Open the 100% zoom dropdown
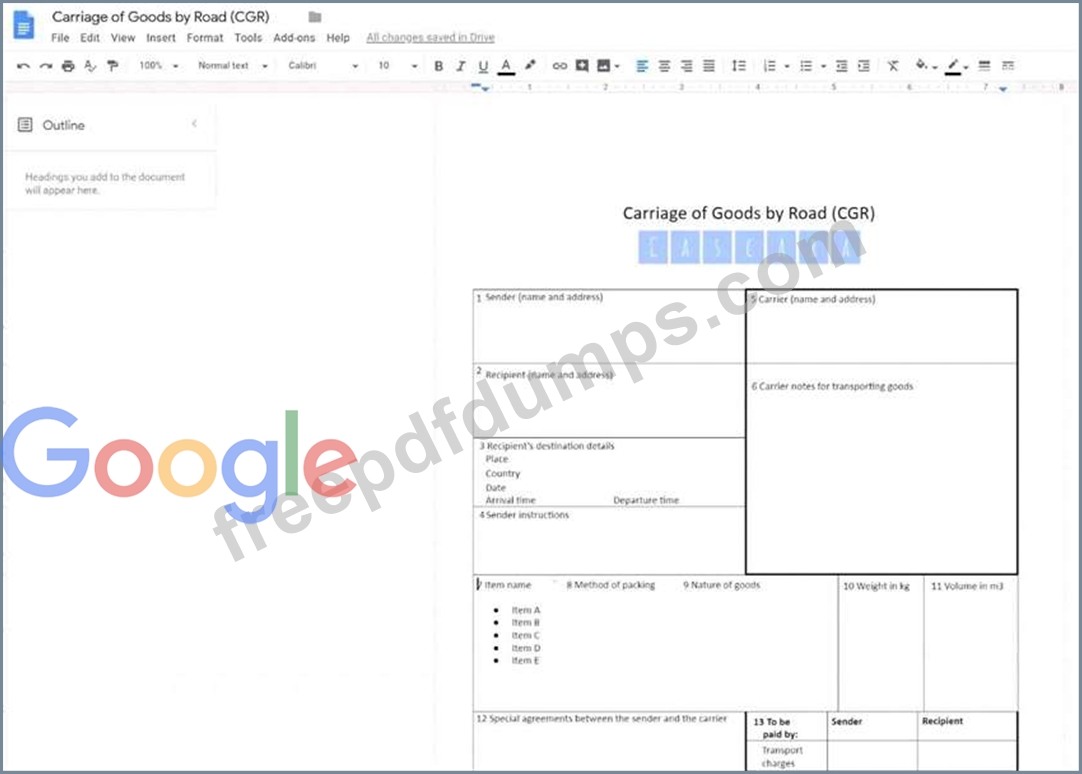The height and width of the screenshot is (774, 1082). pos(159,66)
